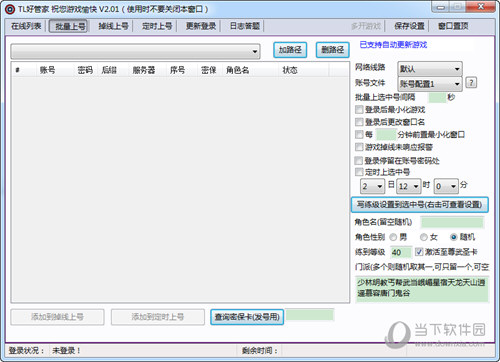This screenshot has width=500, height=362.
Task: Enable 登录后更改窗口名 checkbox
Action: (x=359, y=122)
